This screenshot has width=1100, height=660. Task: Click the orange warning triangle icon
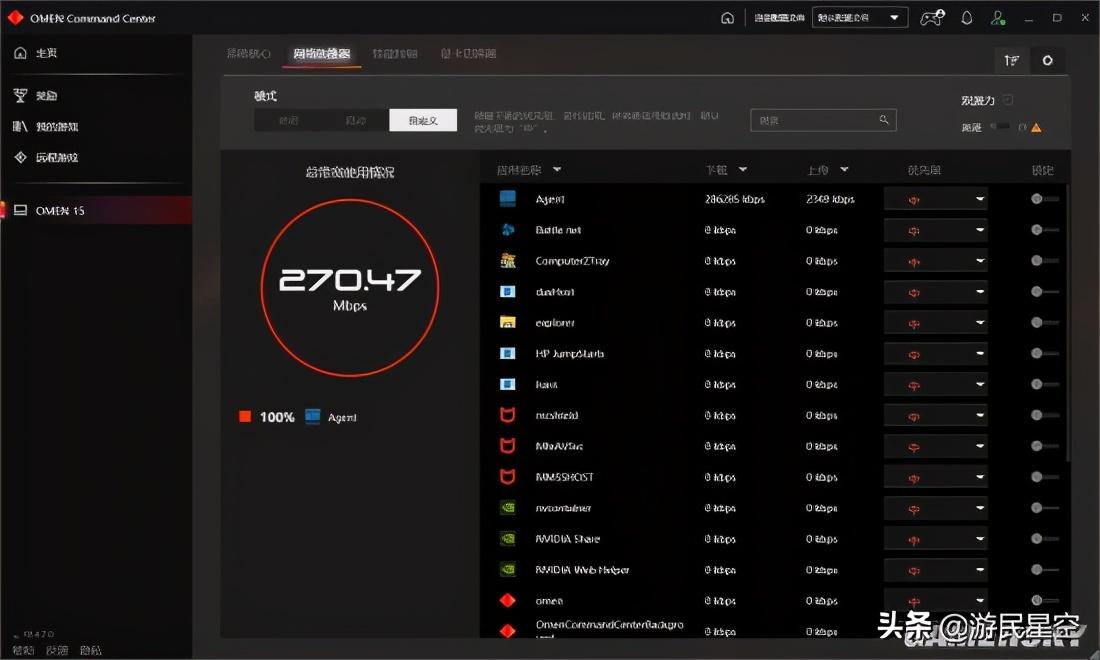pos(1036,127)
